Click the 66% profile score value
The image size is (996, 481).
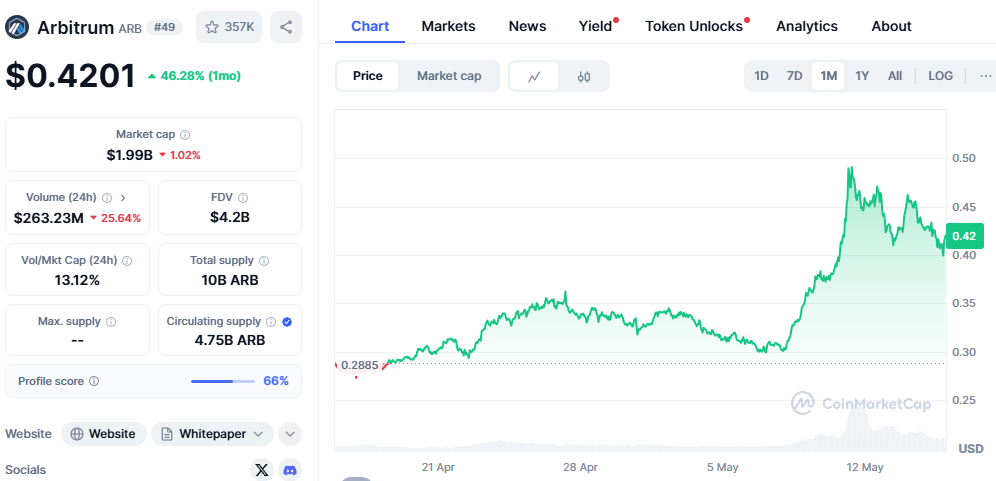276,381
